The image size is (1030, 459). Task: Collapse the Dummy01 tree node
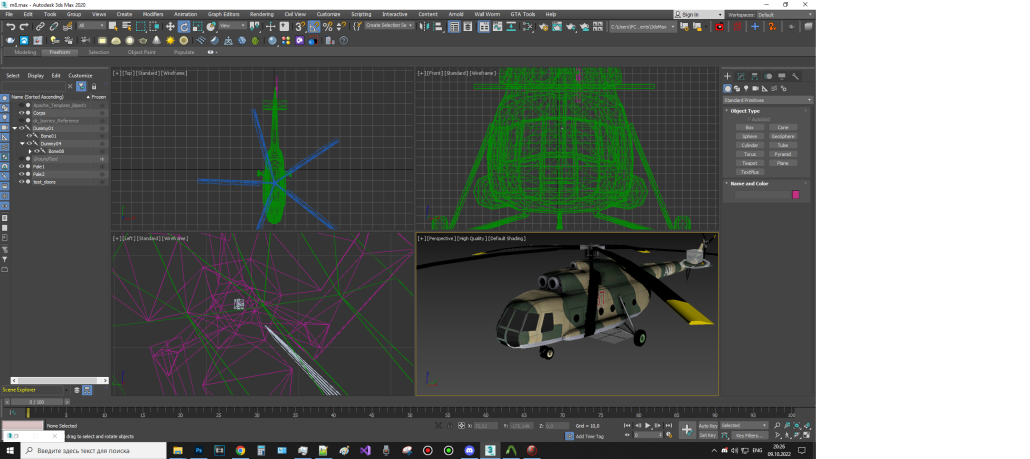(15, 128)
